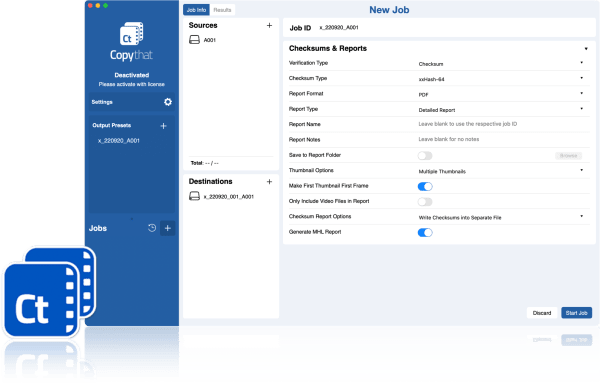Screen dimensions: 600x383
Task: Add a new output preset with plus icon
Action: [163, 126]
